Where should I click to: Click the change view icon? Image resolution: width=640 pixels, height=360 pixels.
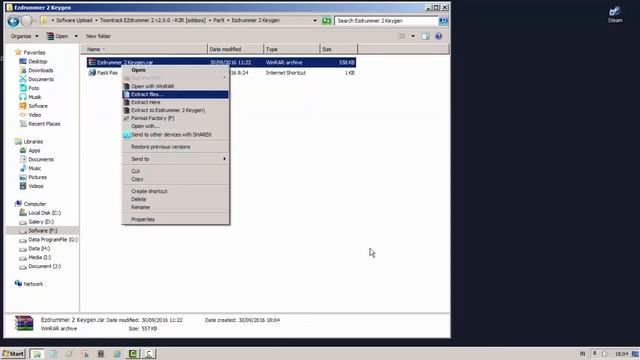402,36
